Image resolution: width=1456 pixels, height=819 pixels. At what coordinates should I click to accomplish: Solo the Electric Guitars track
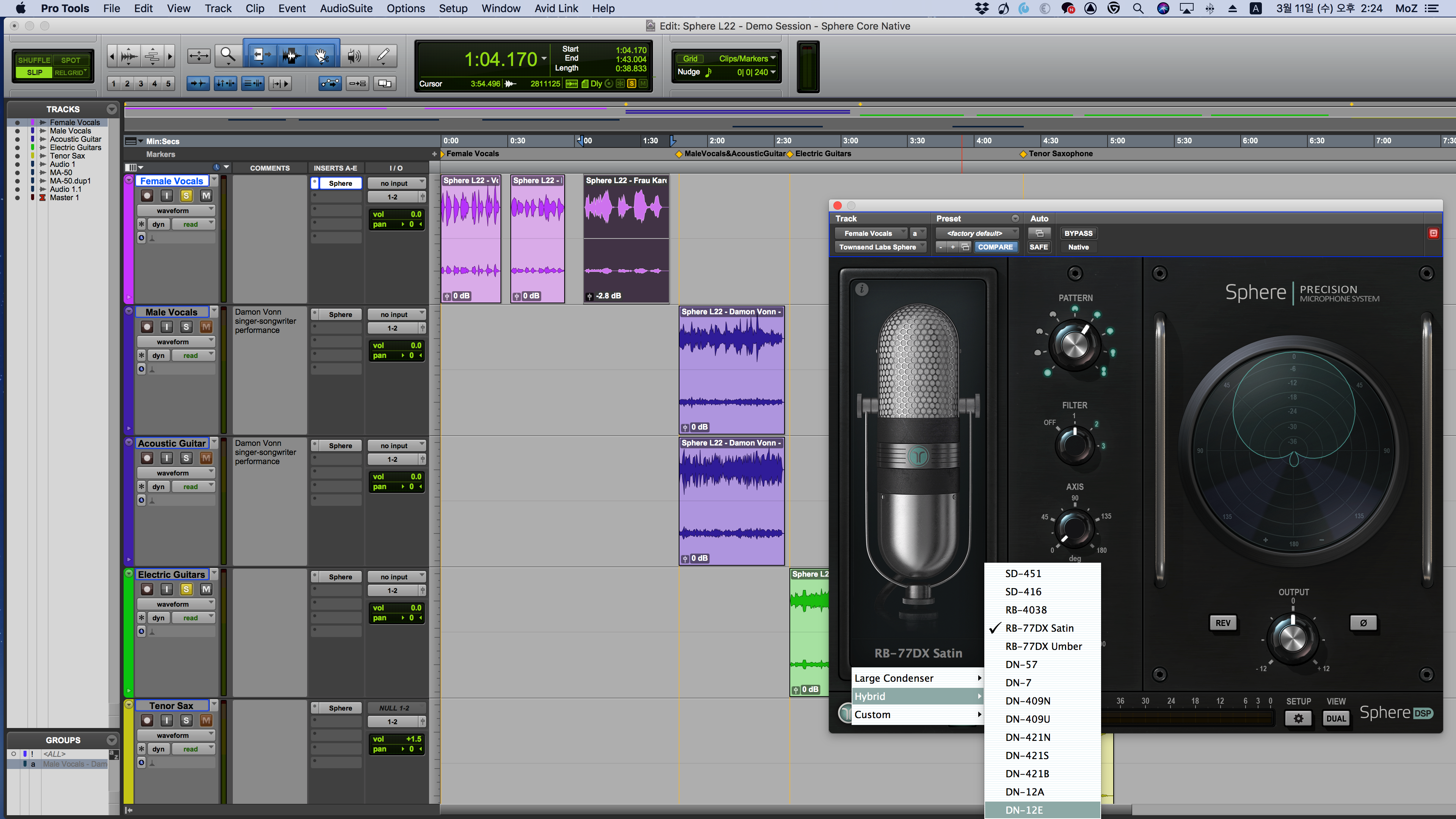click(x=186, y=589)
